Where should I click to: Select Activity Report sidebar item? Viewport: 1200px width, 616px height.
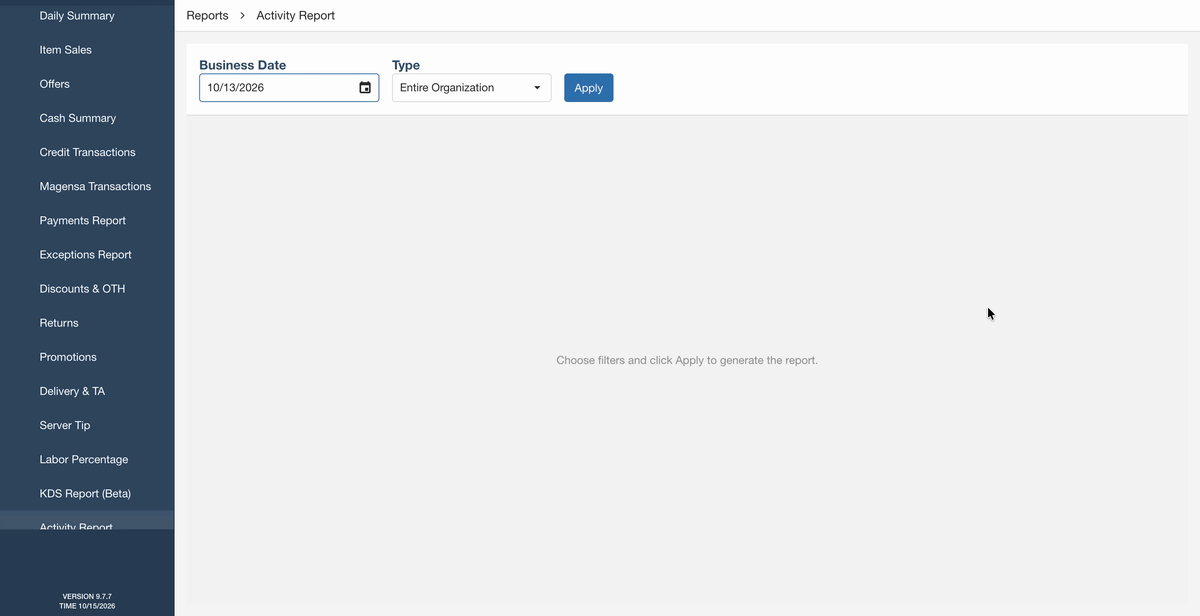click(x=87, y=522)
